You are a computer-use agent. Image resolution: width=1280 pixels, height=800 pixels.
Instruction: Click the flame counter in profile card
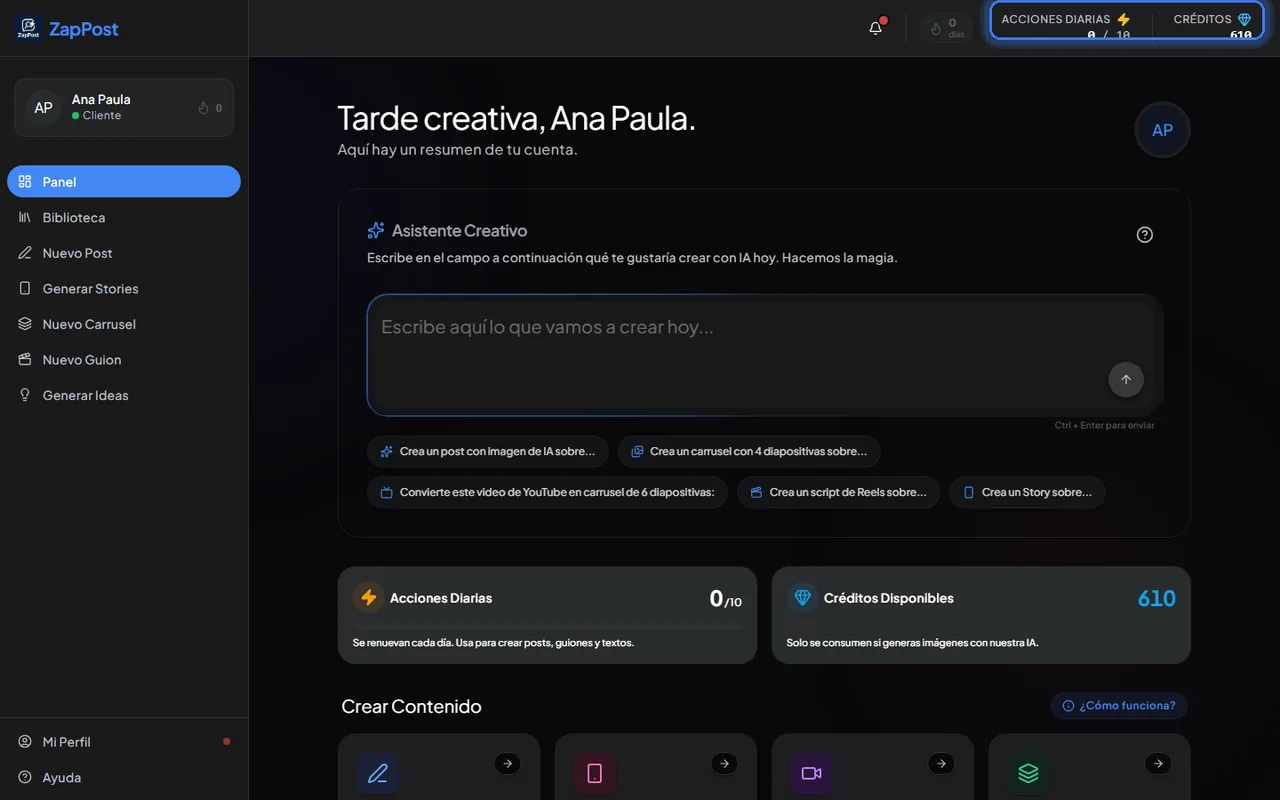coord(210,108)
